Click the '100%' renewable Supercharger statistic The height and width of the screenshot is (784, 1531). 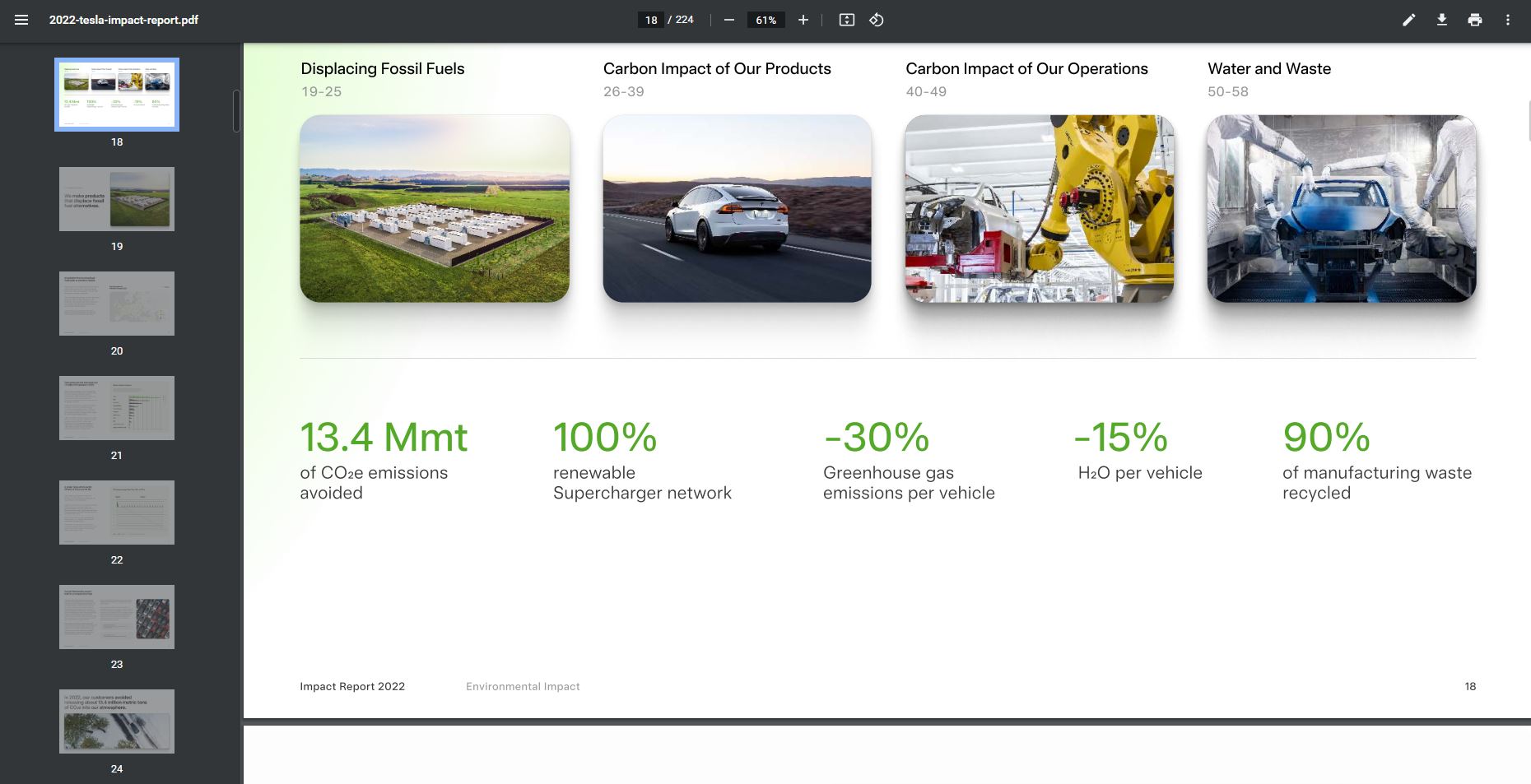pyautogui.click(x=605, y=437)
